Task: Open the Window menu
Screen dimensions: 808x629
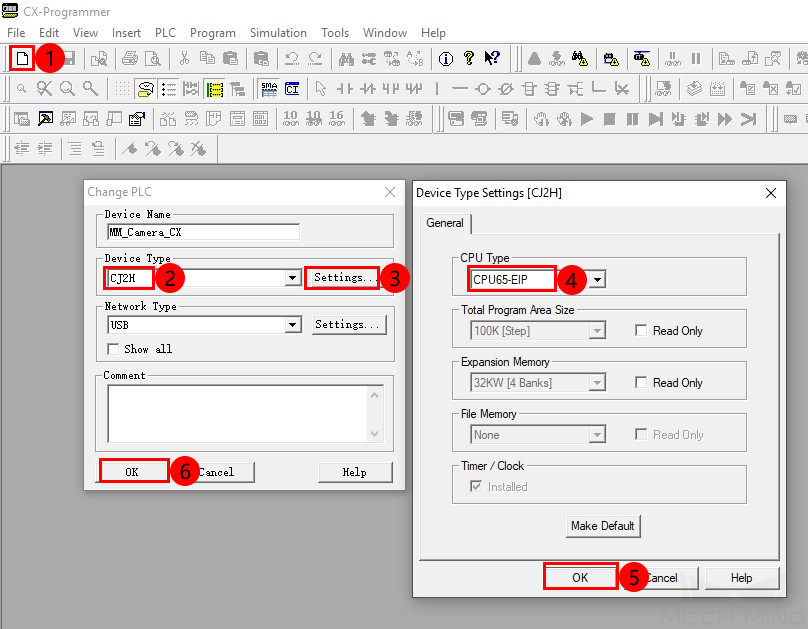Action: [x=385, y=33]
